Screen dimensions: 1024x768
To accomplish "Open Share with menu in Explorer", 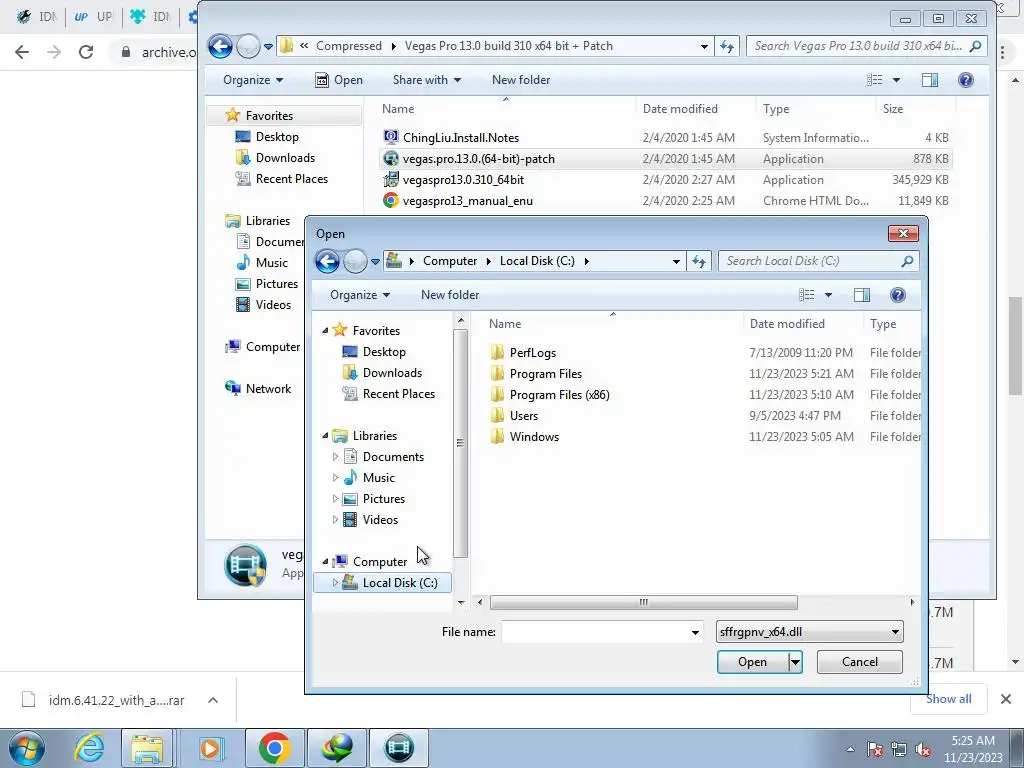I will point(426,80).
